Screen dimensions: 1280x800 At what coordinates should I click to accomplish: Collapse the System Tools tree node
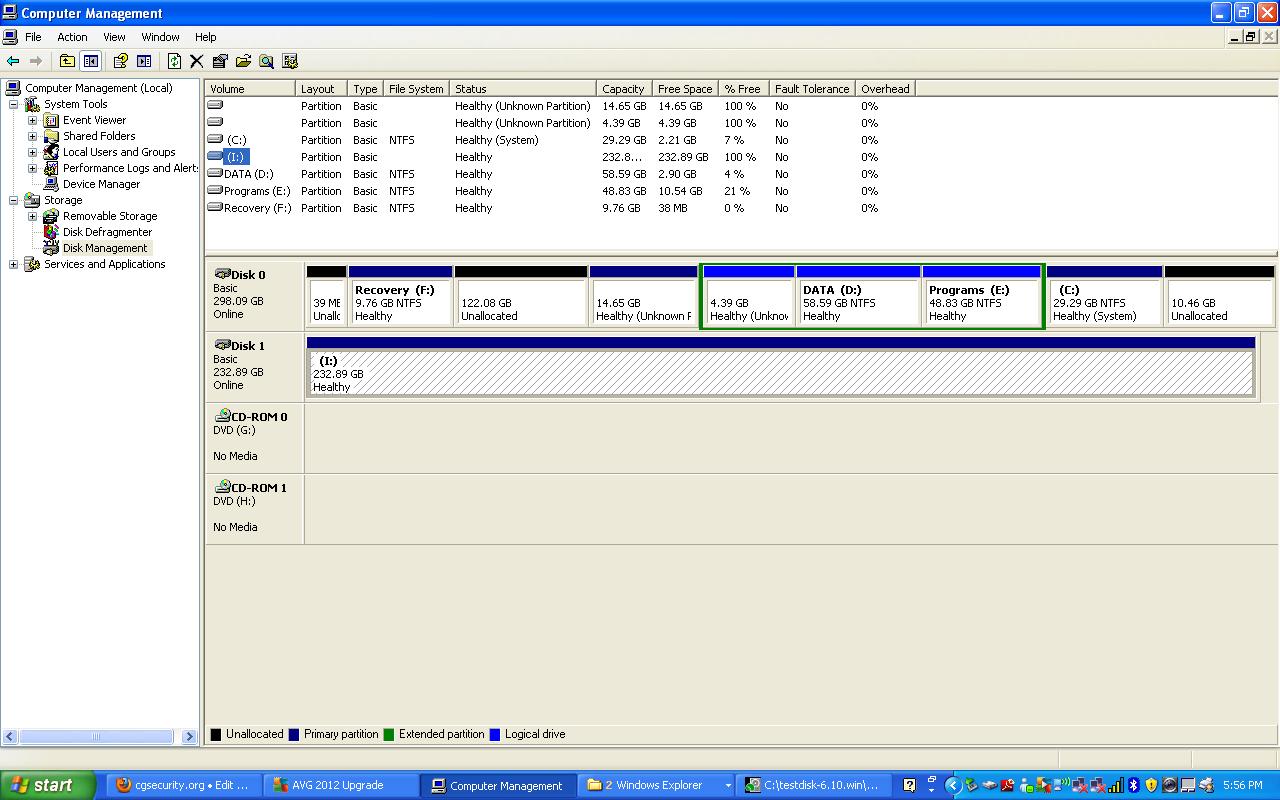[x=13, y=104]
